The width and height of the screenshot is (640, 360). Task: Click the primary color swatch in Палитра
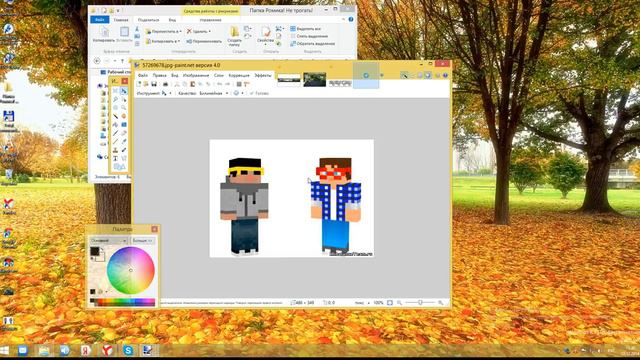coord(95,251)
